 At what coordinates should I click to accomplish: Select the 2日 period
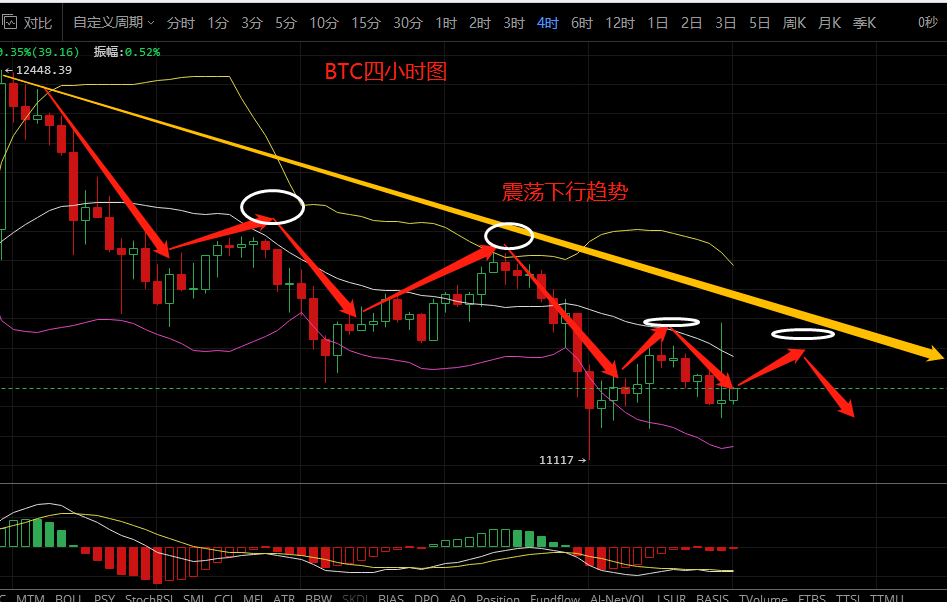691,23
